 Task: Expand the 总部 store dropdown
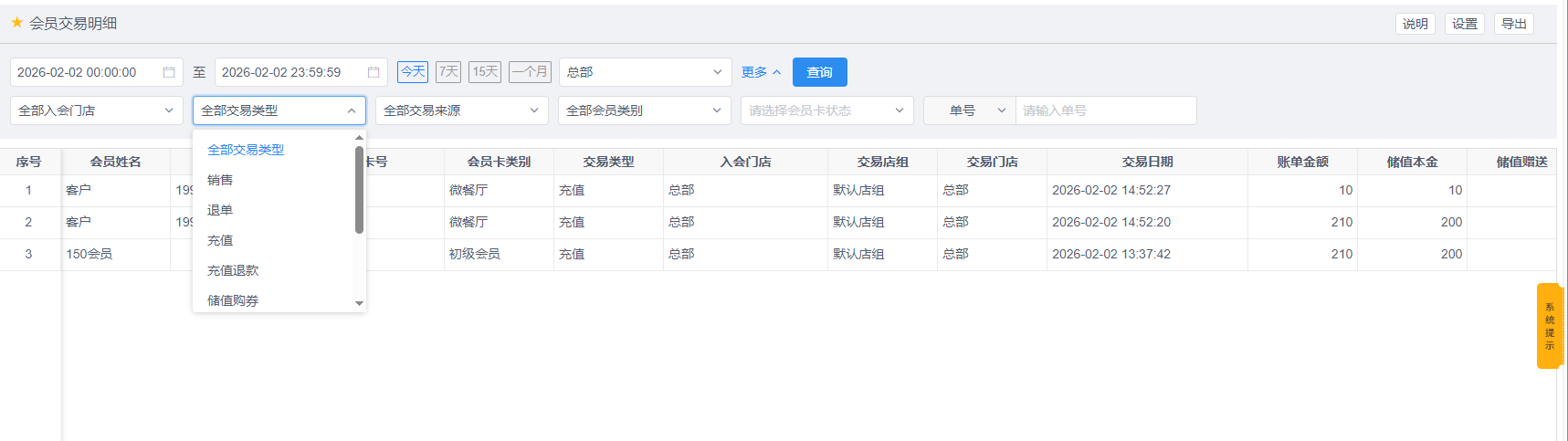645,72
